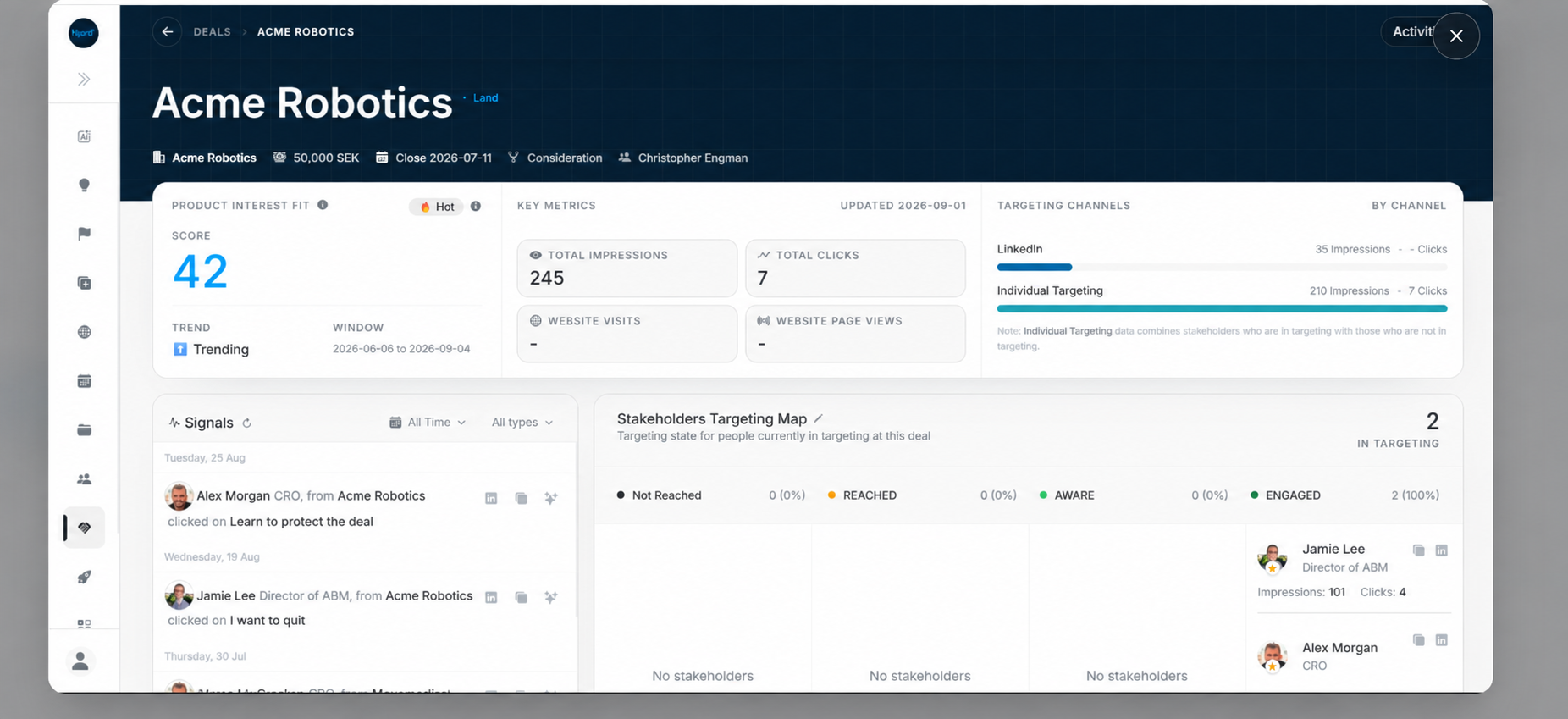Open the lightbulb insights sidebar icon
1568x719 pixels.
pyautogui.click(x=84, y=185)
